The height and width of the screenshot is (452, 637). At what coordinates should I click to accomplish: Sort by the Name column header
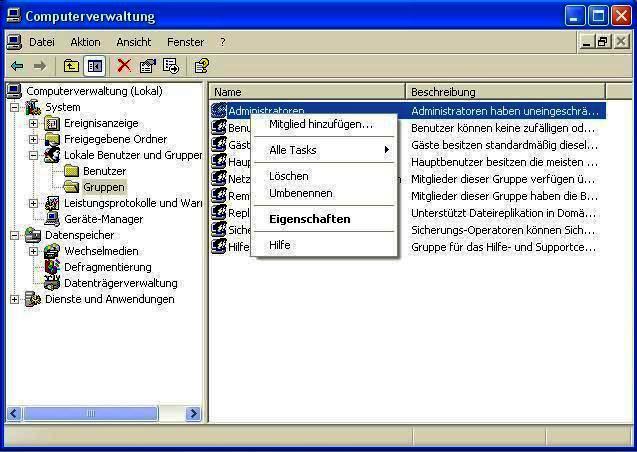(308, 92)
